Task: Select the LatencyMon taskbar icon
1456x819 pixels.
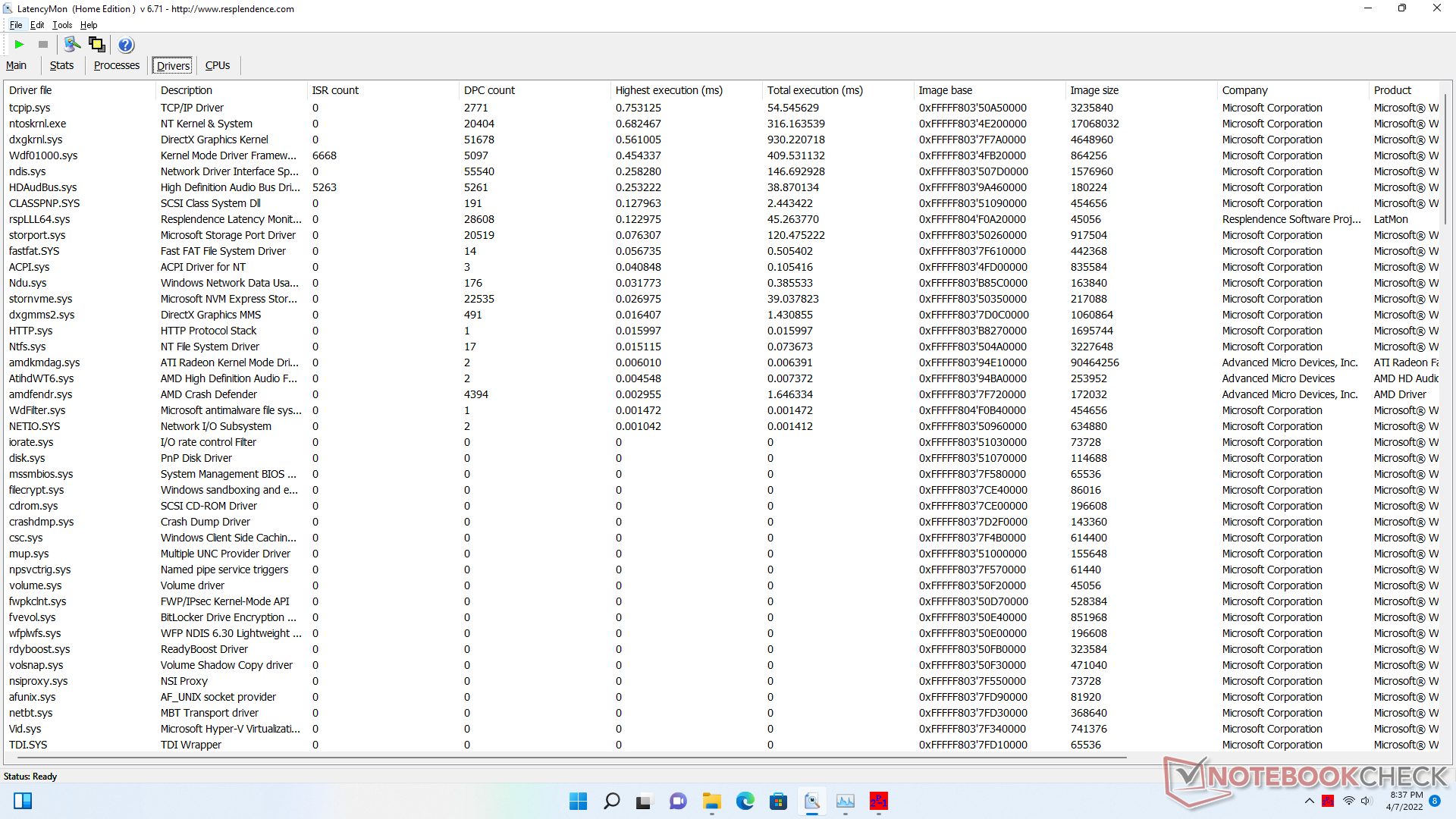Action: pyautogui.click(x=811, y=801)
